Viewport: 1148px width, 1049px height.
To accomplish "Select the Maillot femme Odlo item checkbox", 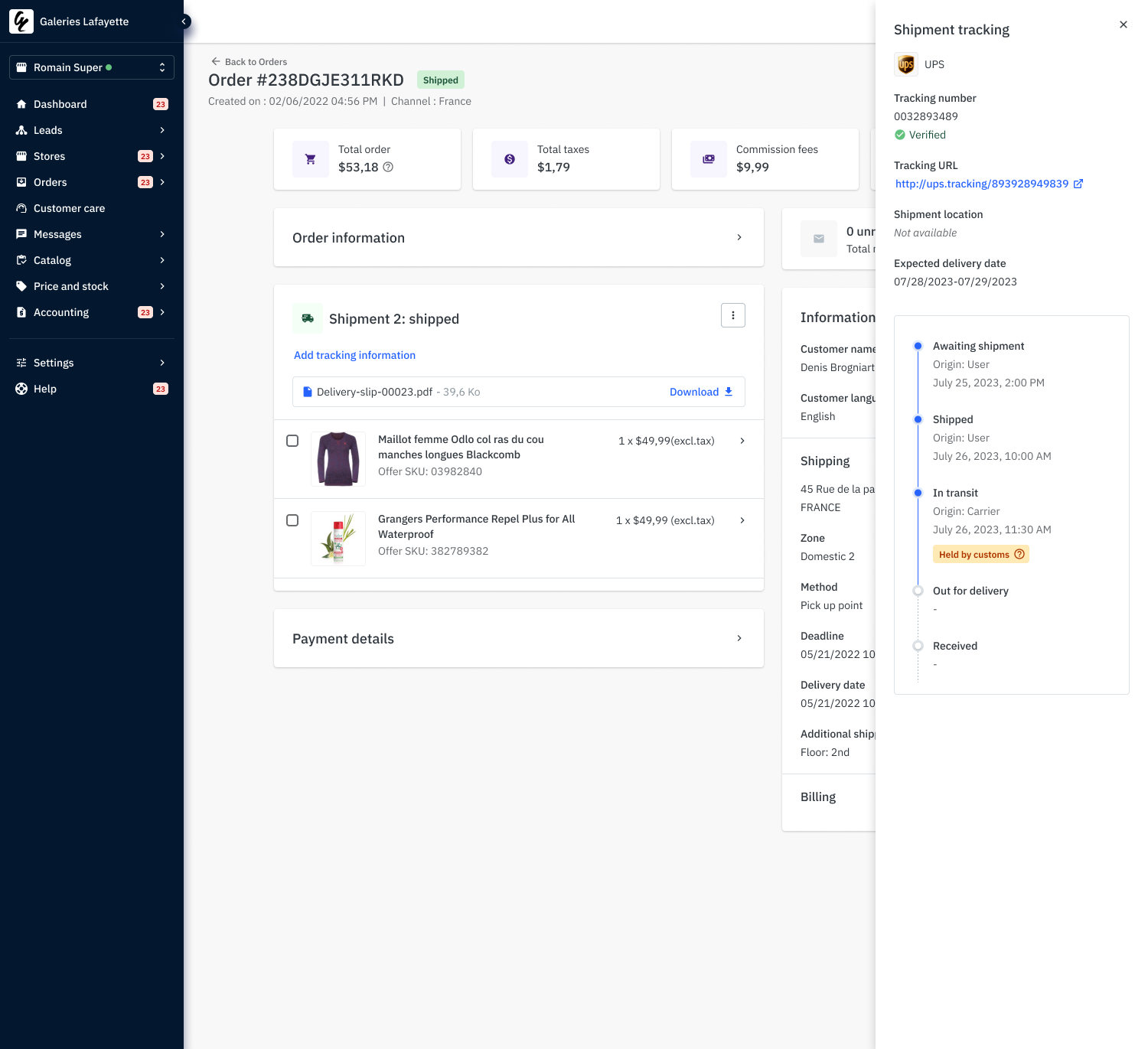I will (292, 441).
